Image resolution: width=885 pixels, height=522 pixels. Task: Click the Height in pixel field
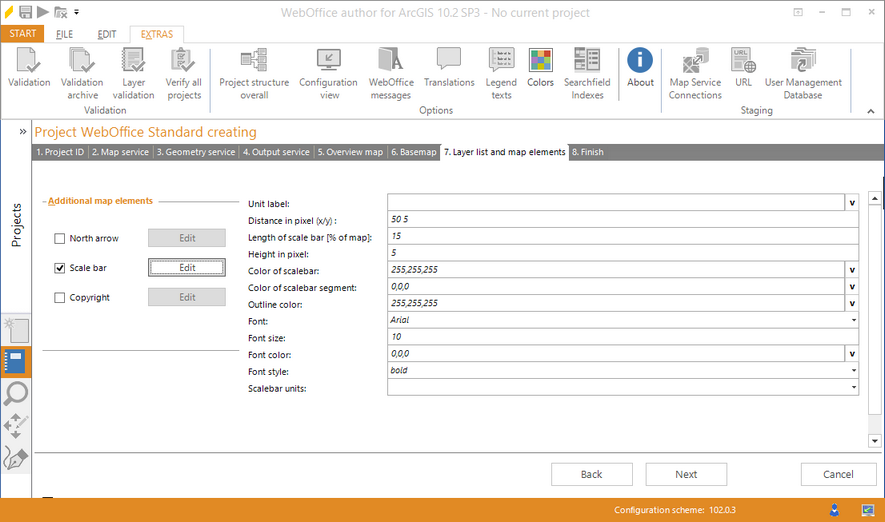click(623, 253)
